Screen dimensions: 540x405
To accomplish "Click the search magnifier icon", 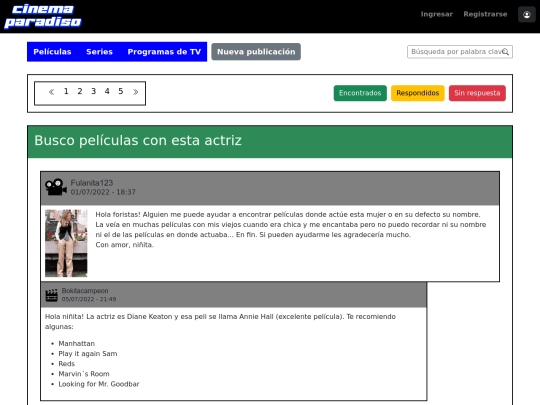I will [x=505, y=52].
